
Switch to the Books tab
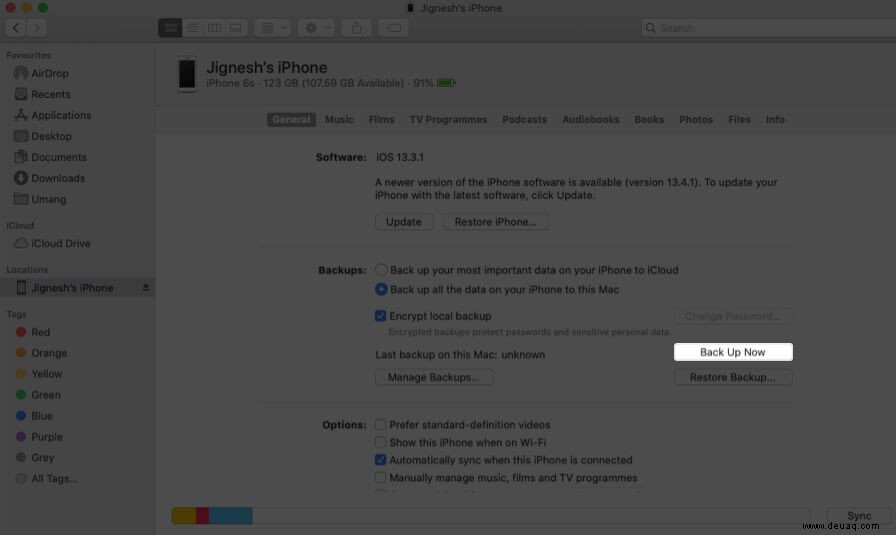[649, 119]
